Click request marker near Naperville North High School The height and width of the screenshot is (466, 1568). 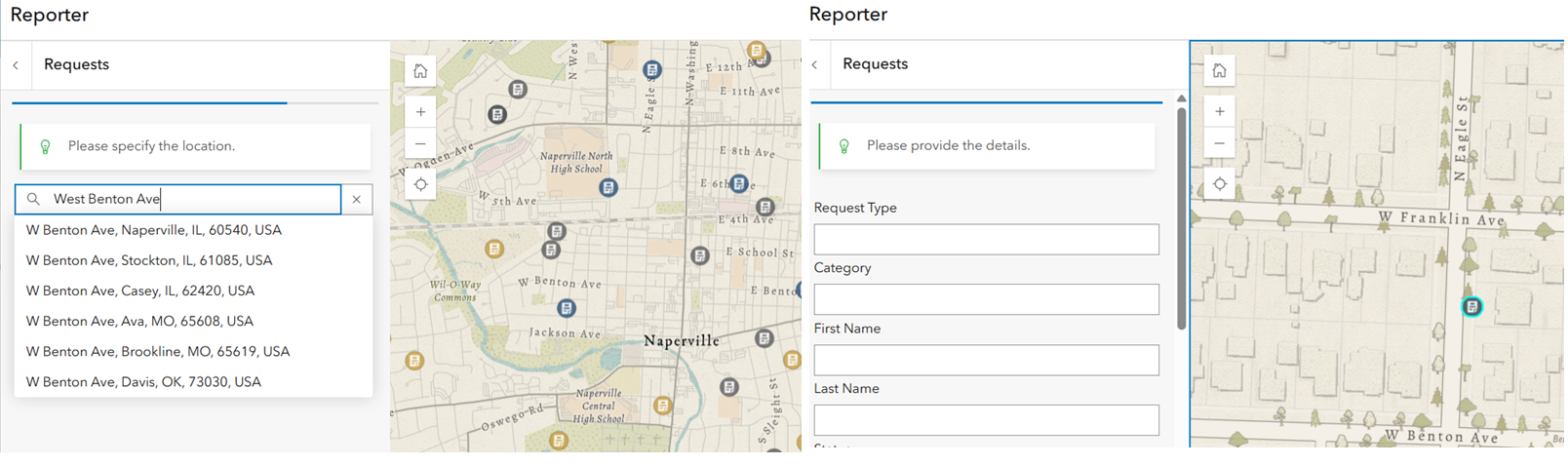608,187
